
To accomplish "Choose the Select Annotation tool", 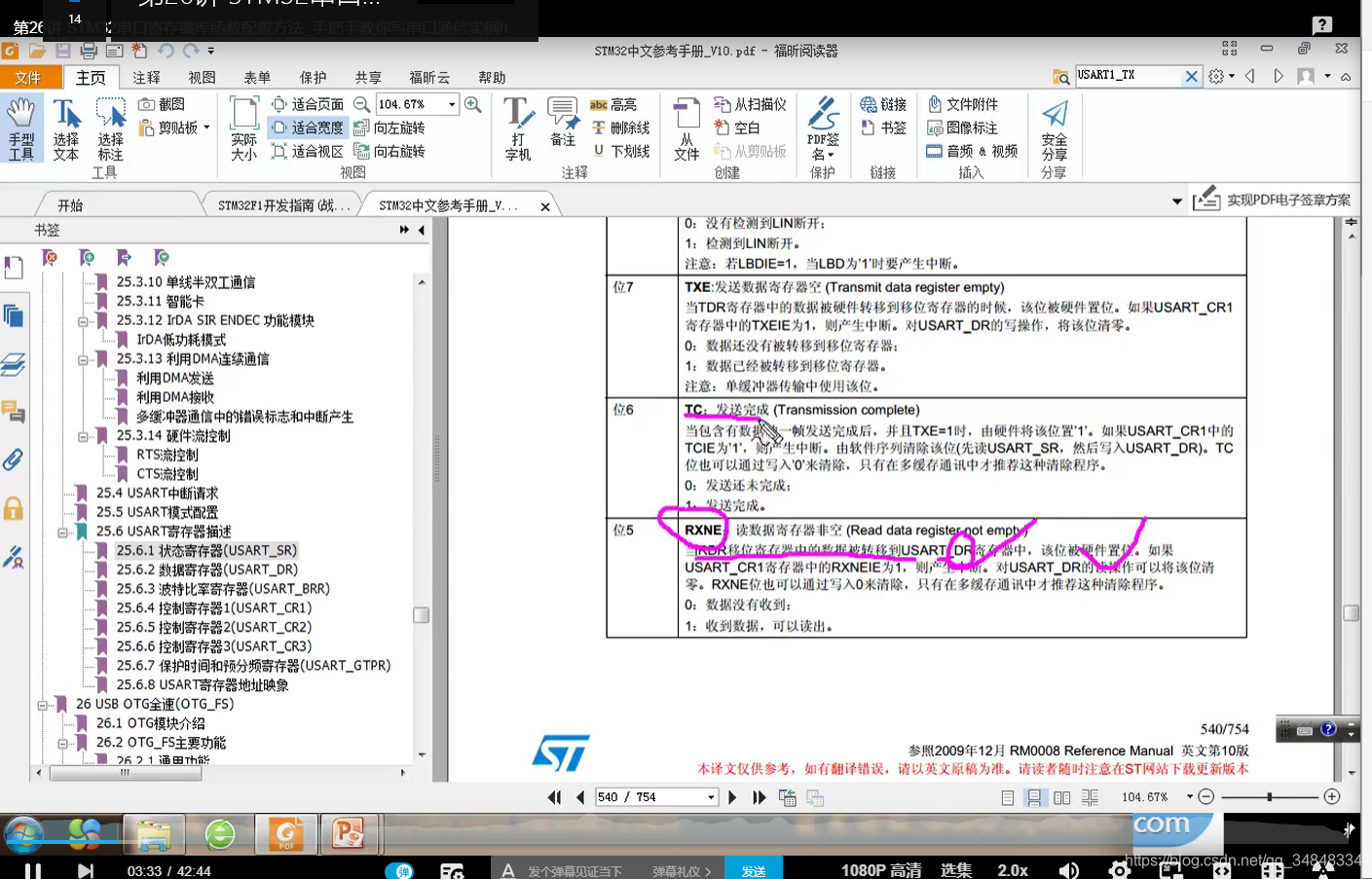I will (x=110, y=128).
